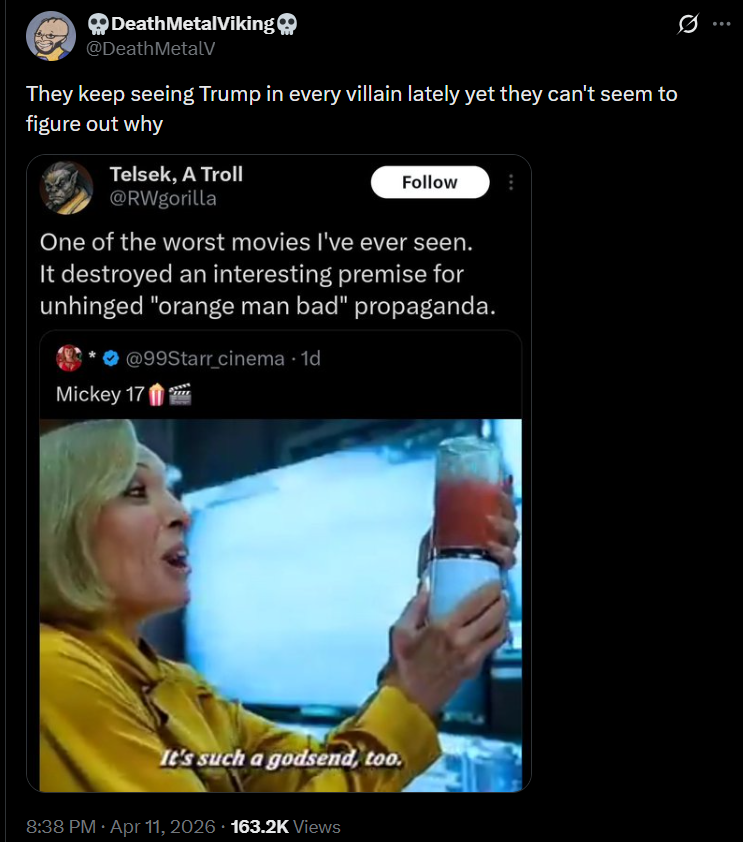The image size is (743, 842).
Task: Click the 1d timestamp on nested tweet
Action: (x=311, y=358)
